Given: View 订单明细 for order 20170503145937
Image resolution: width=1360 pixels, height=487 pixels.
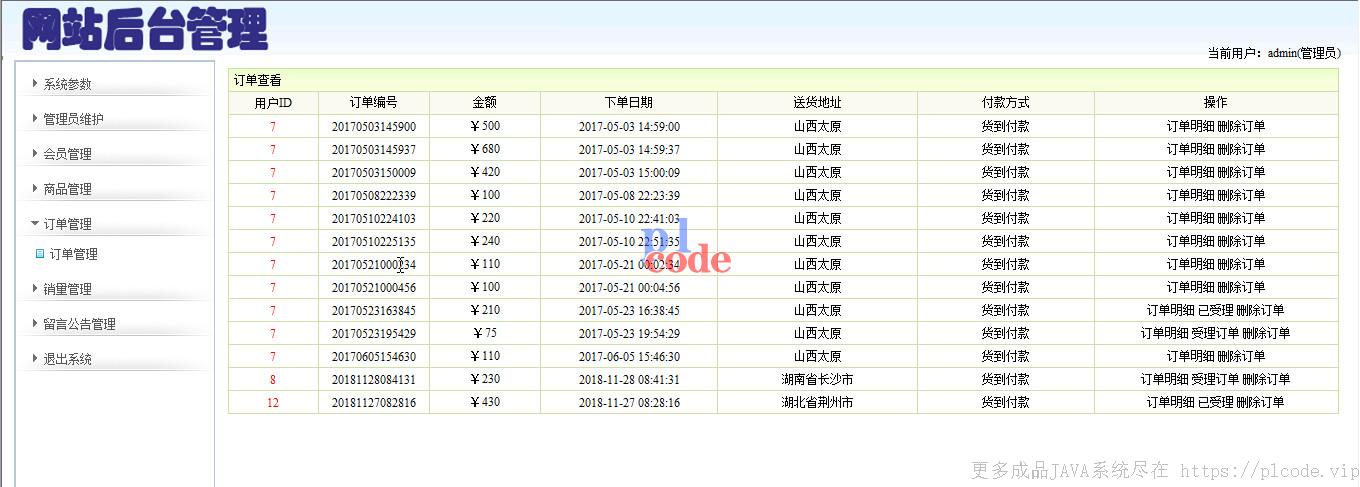Looking at the screenshot, I should 1190,149.
